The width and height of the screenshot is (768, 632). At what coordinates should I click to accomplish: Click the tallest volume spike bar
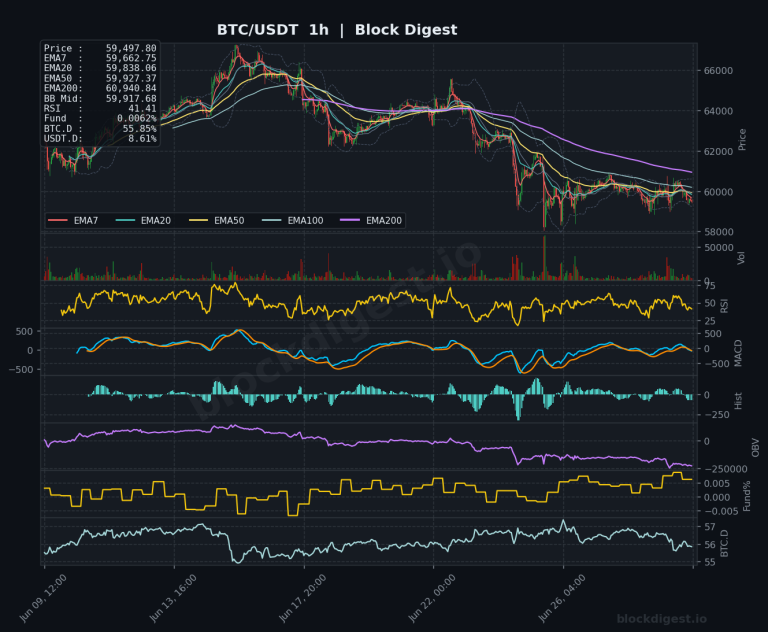544,258
